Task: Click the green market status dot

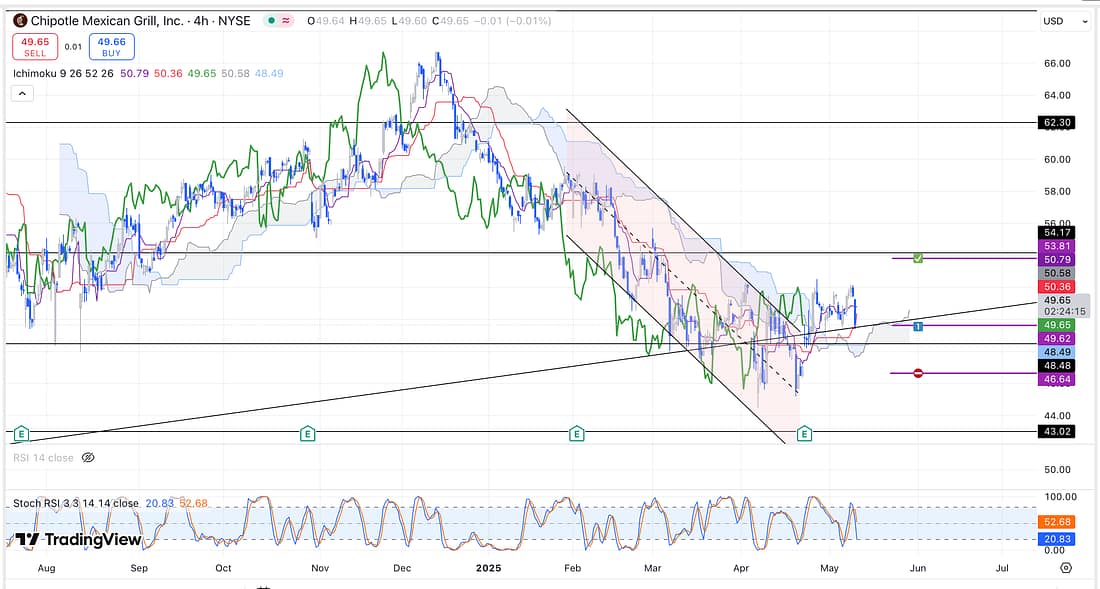Action: click(x=272, y=20)
